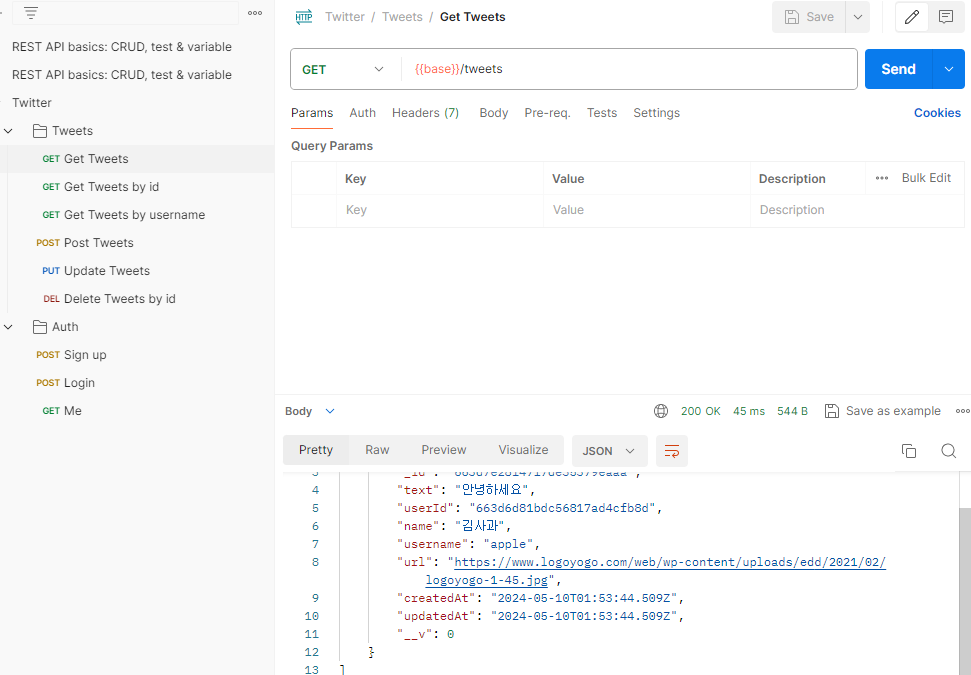Collapse the Auth folder chevron
The width and height of the screenshot is (971, 675).
pos(9,327)
